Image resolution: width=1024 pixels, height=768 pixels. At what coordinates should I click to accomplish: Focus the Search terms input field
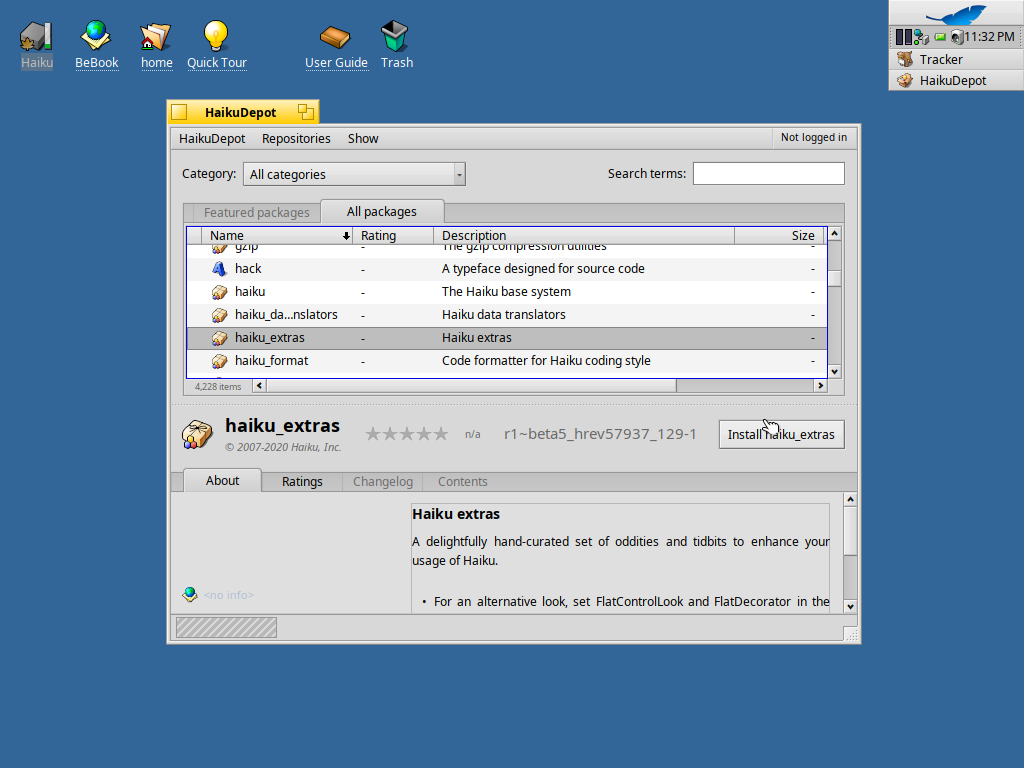[769, 174]
